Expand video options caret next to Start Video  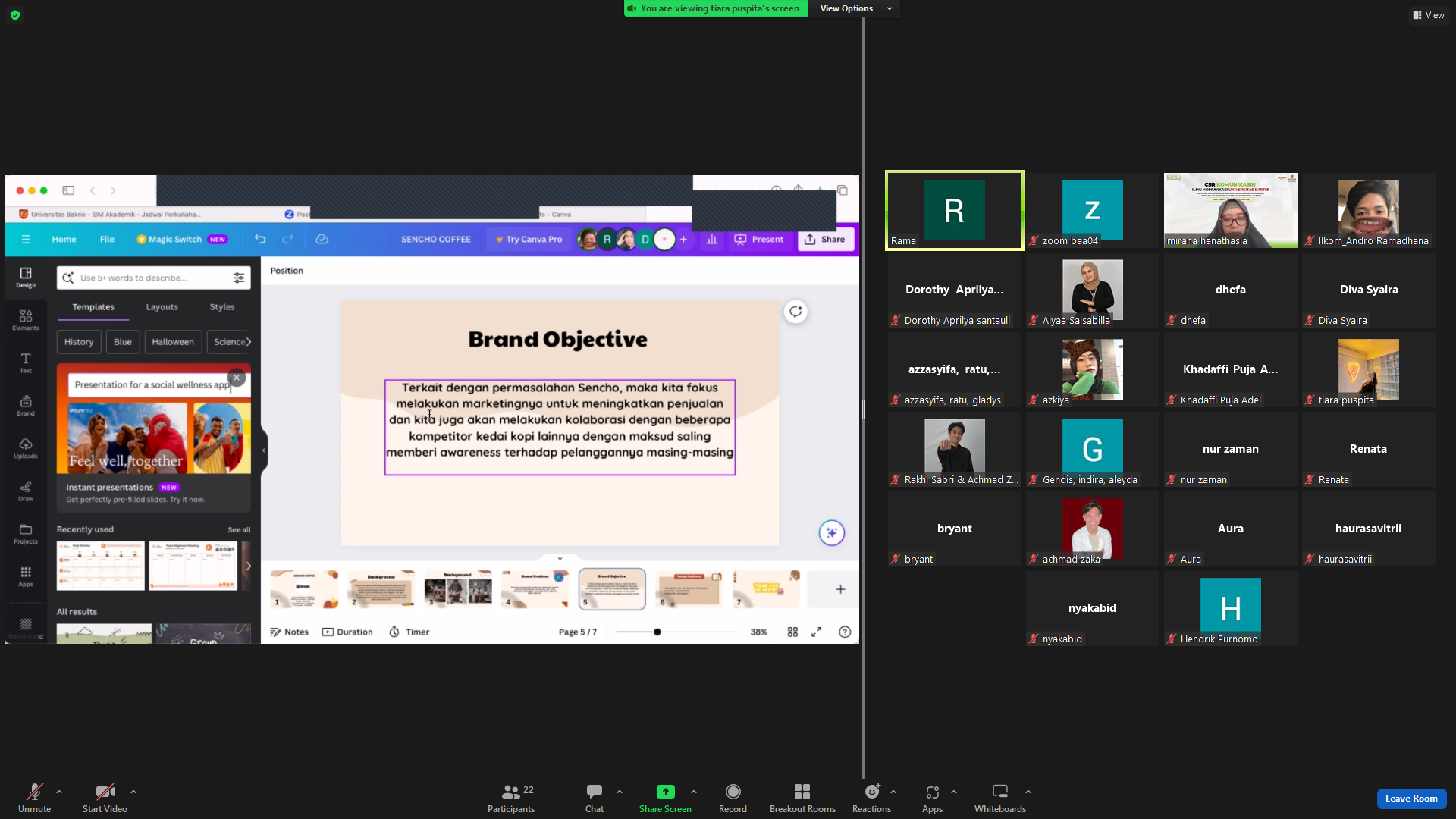click(133, 792)
